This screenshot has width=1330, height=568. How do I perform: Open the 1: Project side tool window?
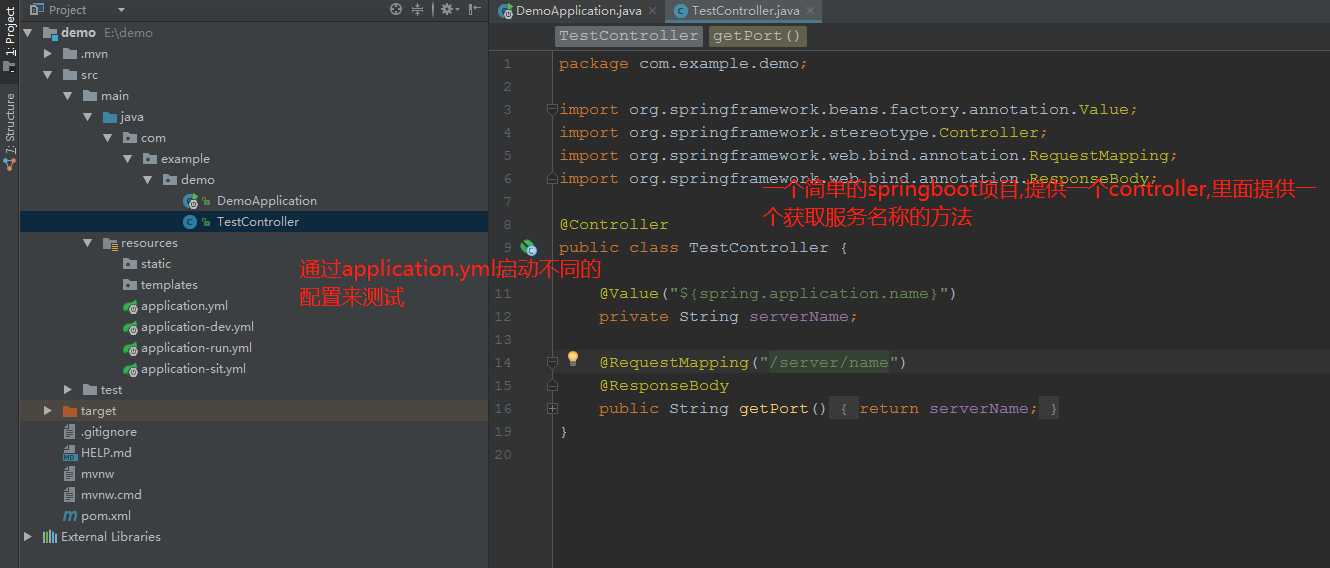click(9, 37)
